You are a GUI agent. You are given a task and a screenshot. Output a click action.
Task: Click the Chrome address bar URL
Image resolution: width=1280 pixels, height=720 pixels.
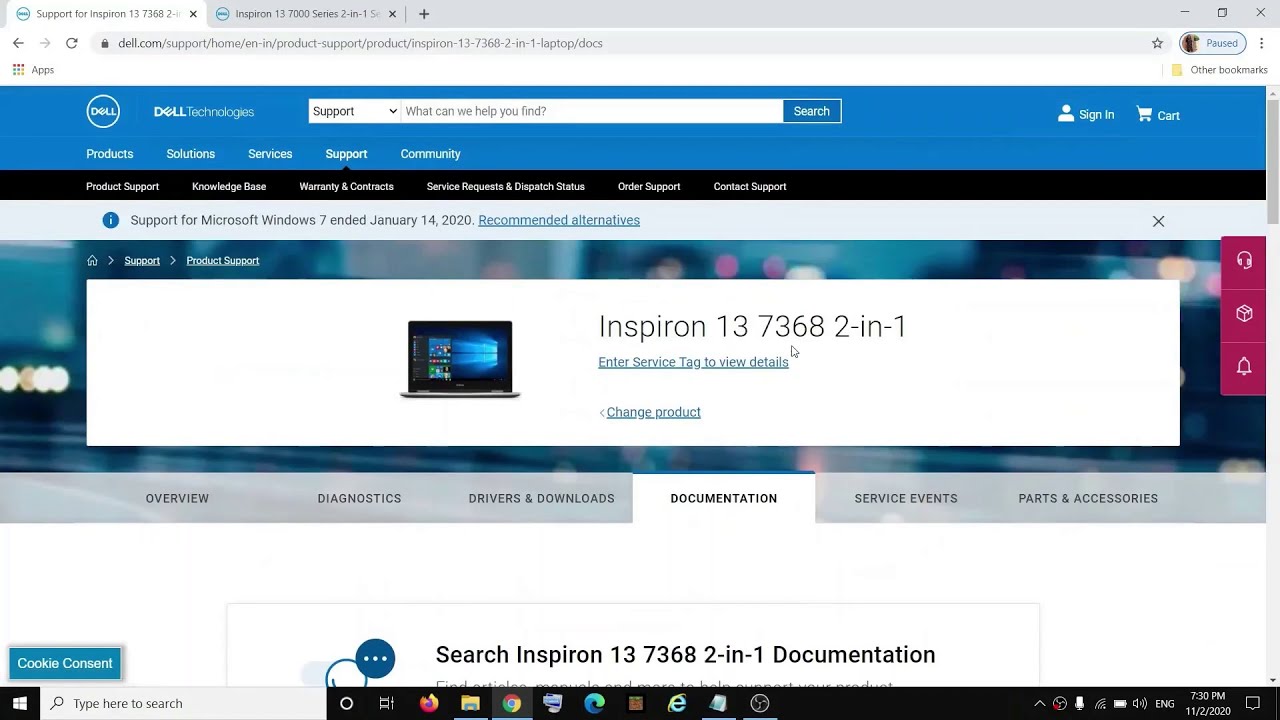tap(360, 43)
